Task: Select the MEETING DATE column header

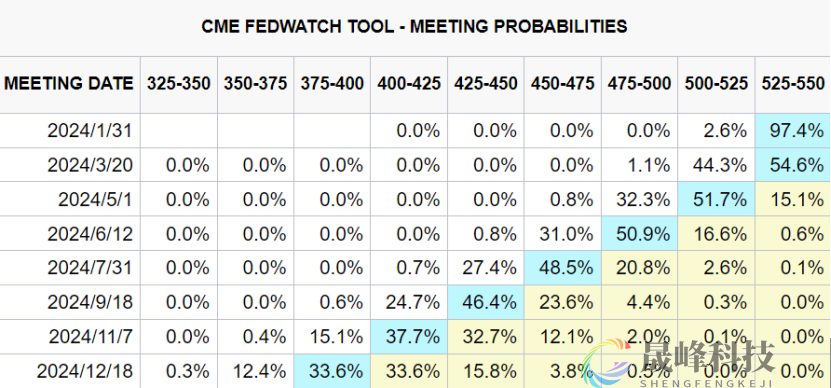Action: (x=70, y=84)
